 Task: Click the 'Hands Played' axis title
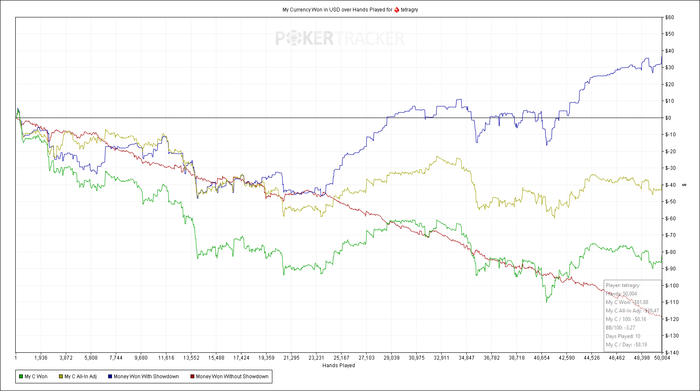click(338, 366)
